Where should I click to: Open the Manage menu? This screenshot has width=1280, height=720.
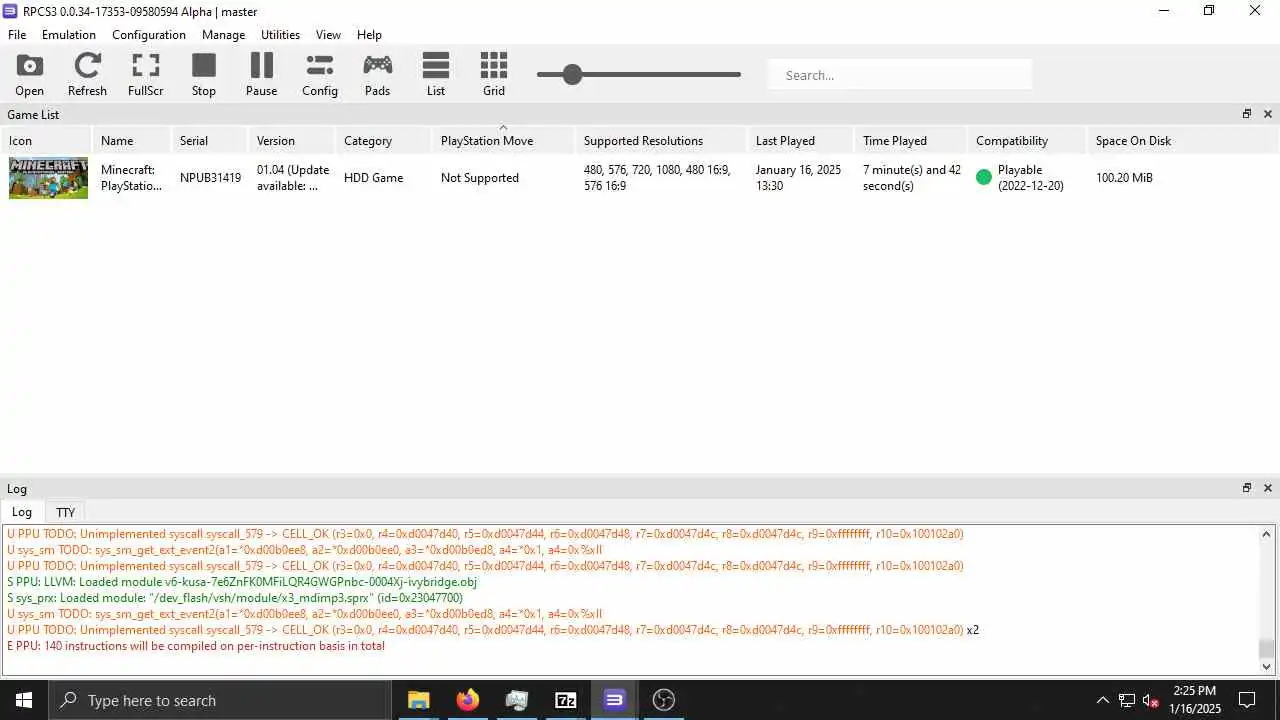click(x=223, y=35)
